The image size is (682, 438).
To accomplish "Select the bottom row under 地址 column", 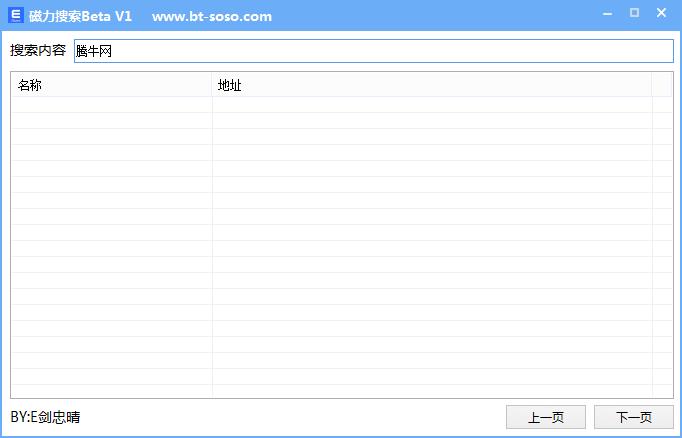I will [431, 391].
